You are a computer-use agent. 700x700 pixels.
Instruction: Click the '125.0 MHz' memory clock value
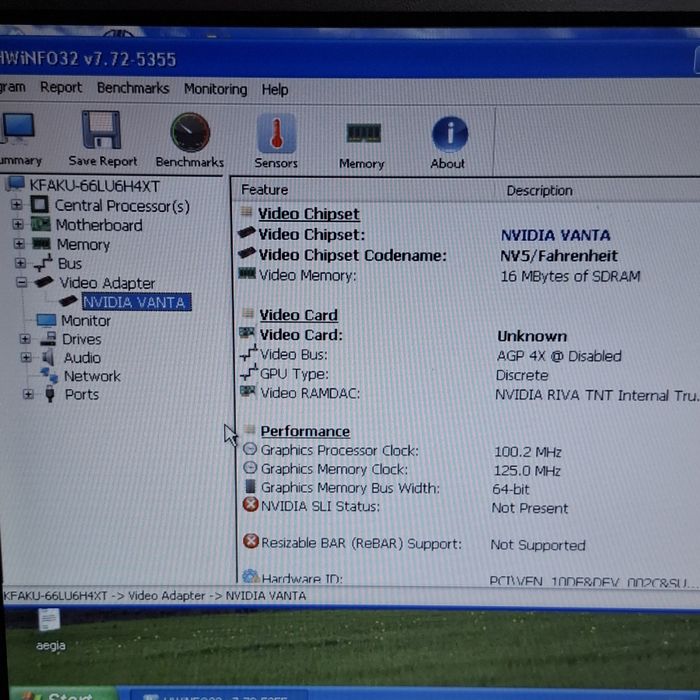[x=527, y=471]
